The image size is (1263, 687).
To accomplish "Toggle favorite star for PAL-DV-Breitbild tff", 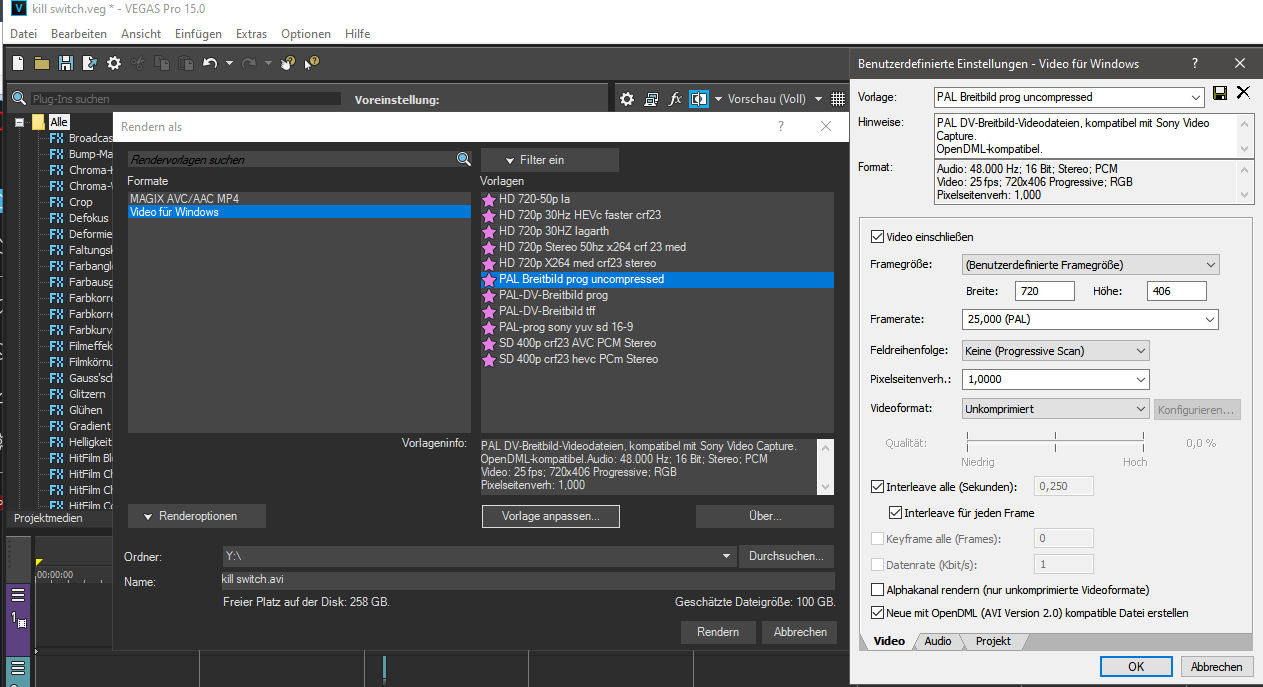I will (x=489, y=311).
